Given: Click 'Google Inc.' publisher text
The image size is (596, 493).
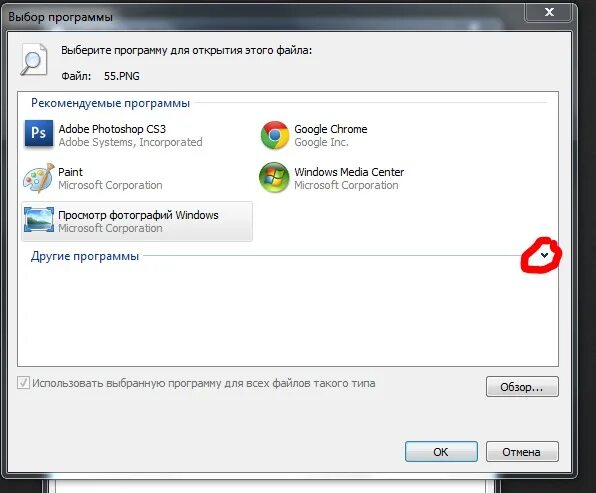Looking at the screenshot, I should tap(321, 142).
